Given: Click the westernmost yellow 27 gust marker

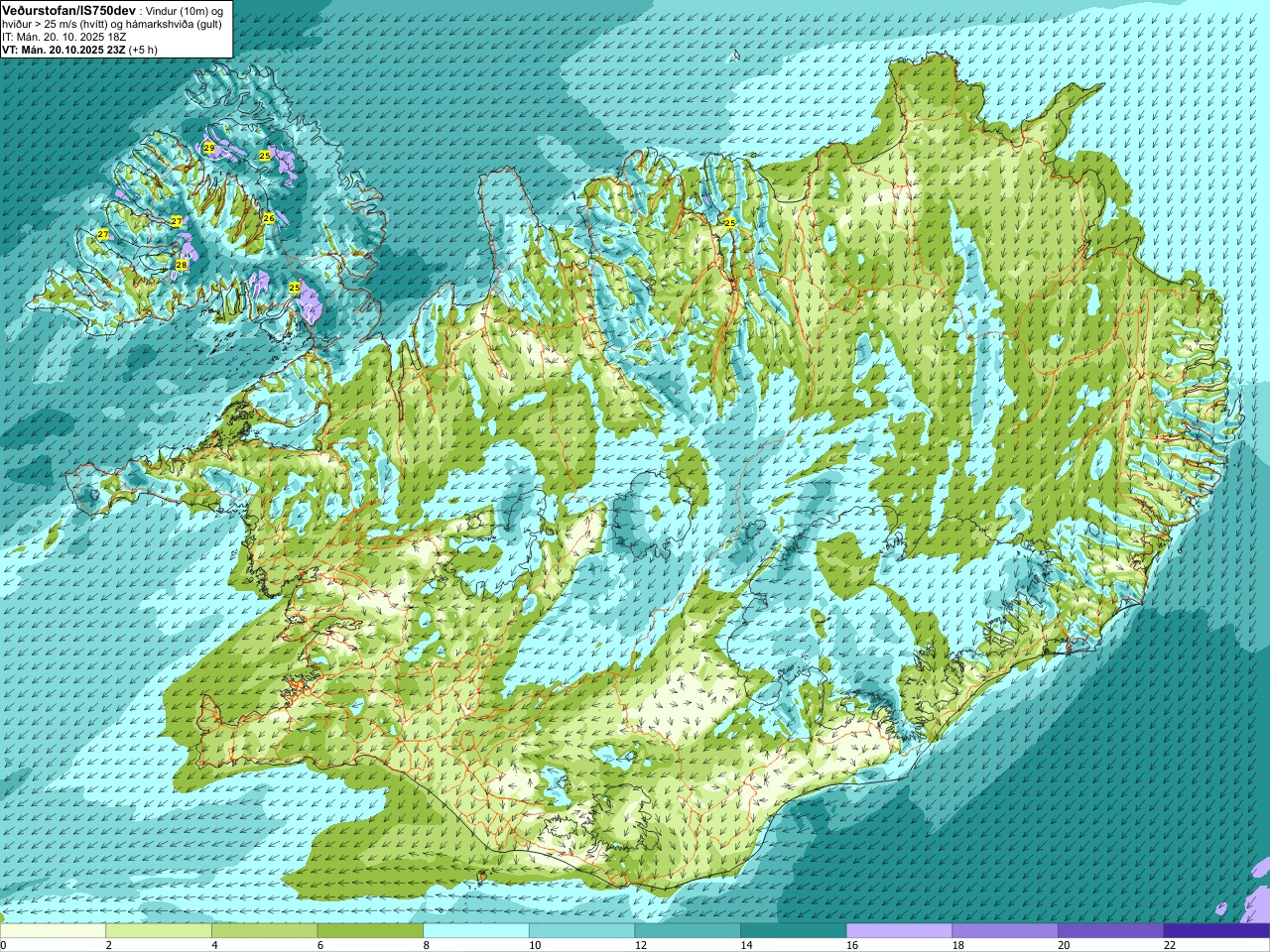Looking at the screenshot, I should pyautogui.click(x=102, y=234).
